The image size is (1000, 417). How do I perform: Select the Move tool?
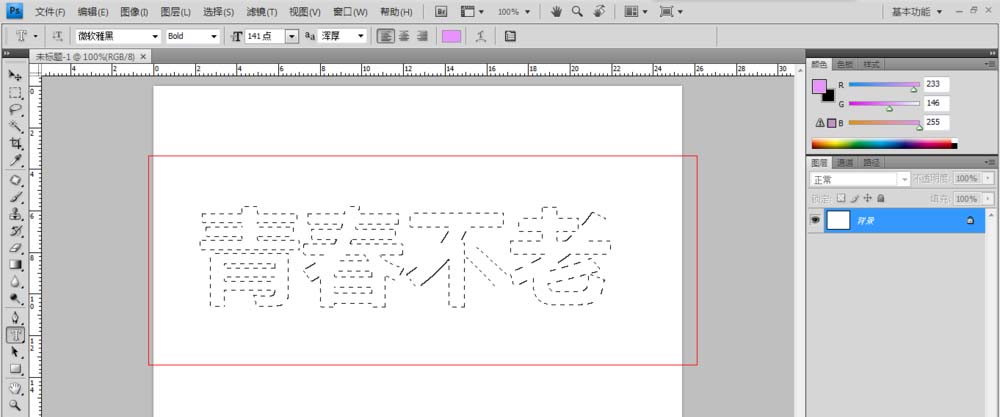[16, 76]
